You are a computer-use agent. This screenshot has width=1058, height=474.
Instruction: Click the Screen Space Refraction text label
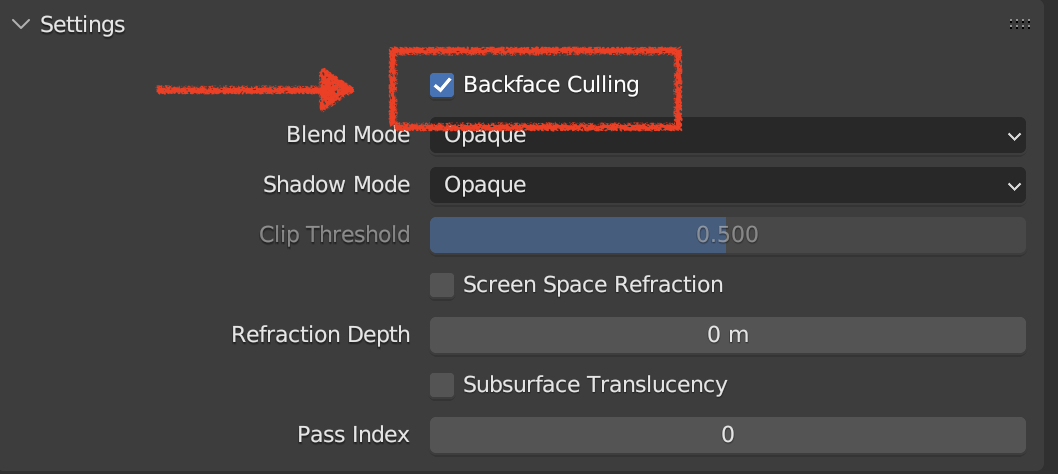click(x=593, y=285)
